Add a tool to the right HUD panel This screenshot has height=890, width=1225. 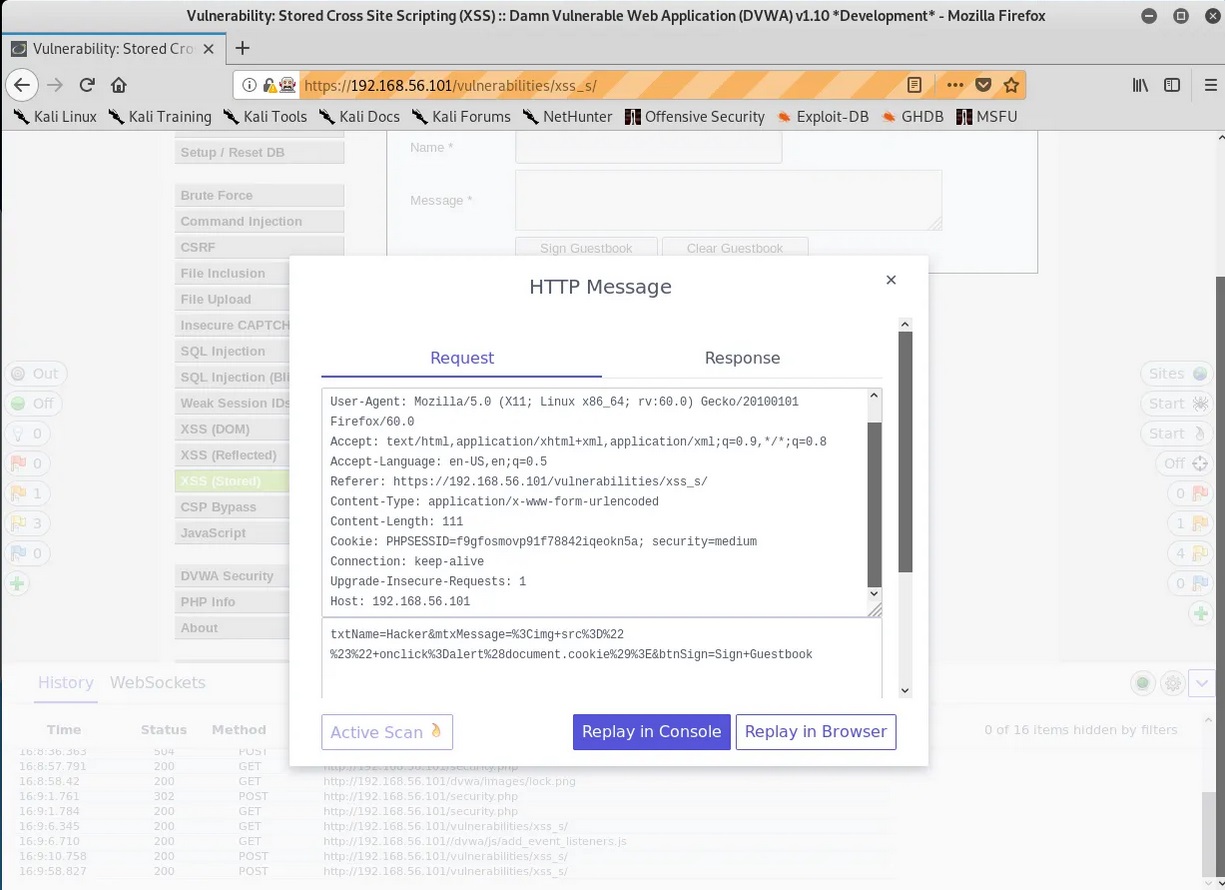(1200, 613)
